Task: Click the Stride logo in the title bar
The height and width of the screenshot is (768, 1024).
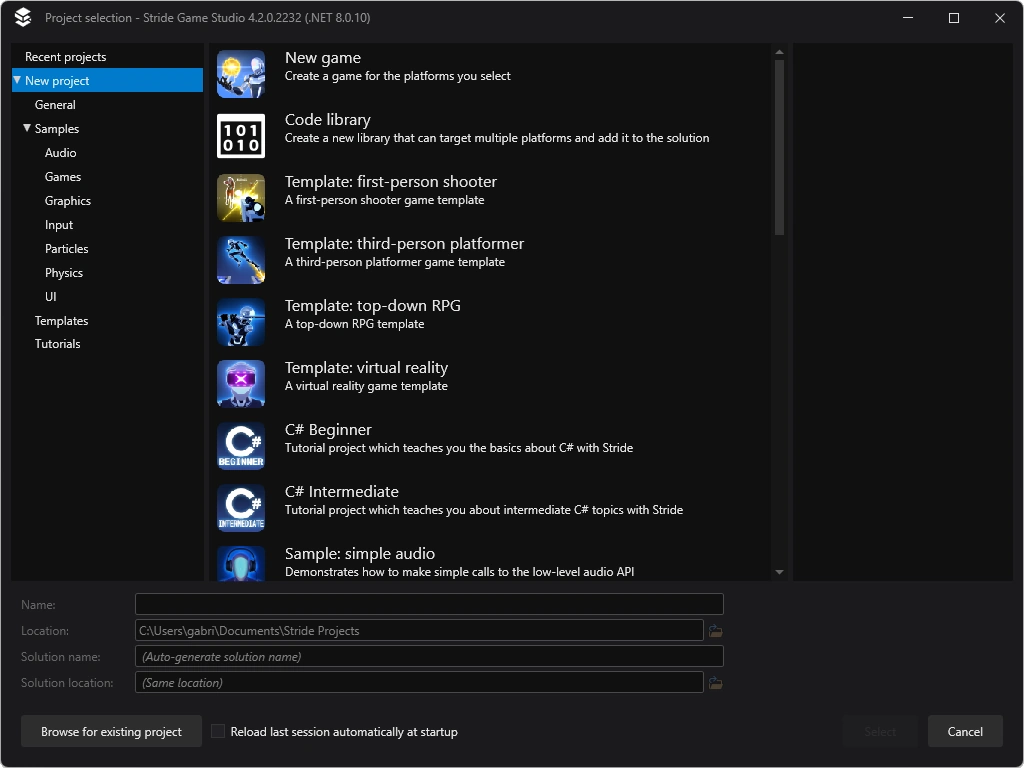Action: [21, 17]
